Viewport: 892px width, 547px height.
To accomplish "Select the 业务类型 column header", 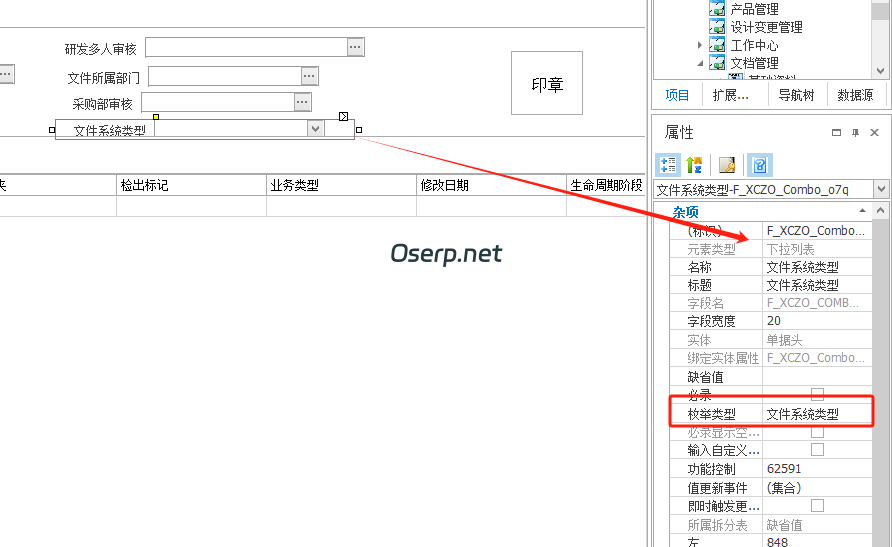I will point(341,185).
